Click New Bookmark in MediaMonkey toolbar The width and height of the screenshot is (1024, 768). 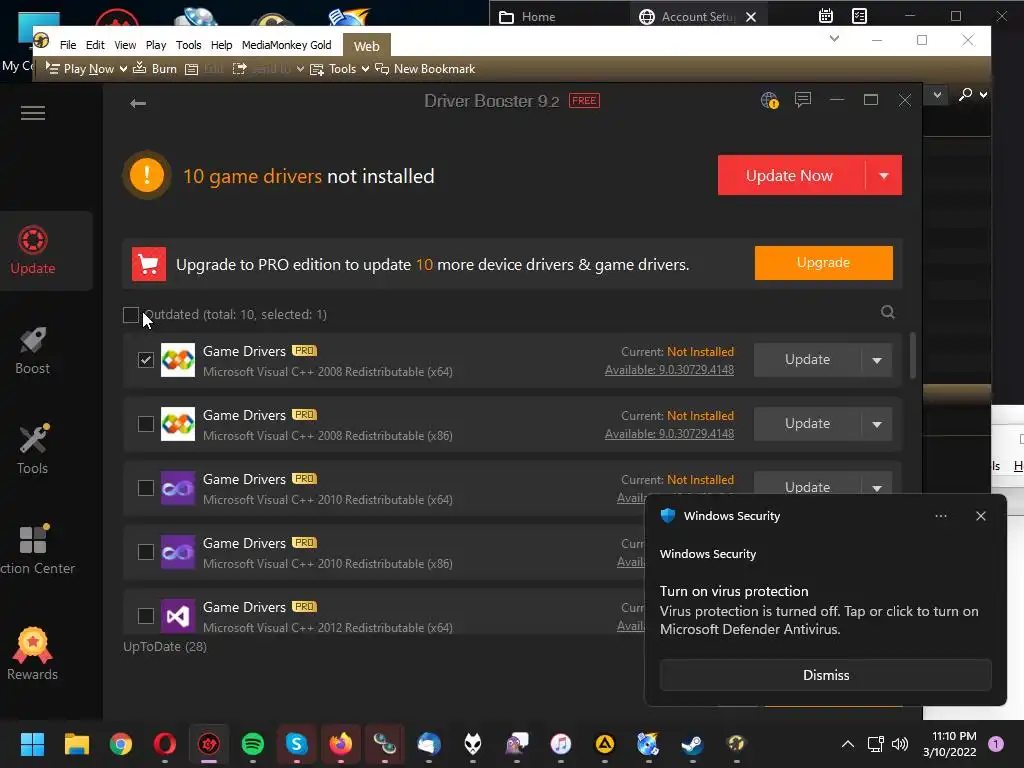click(x=425, y=69)
